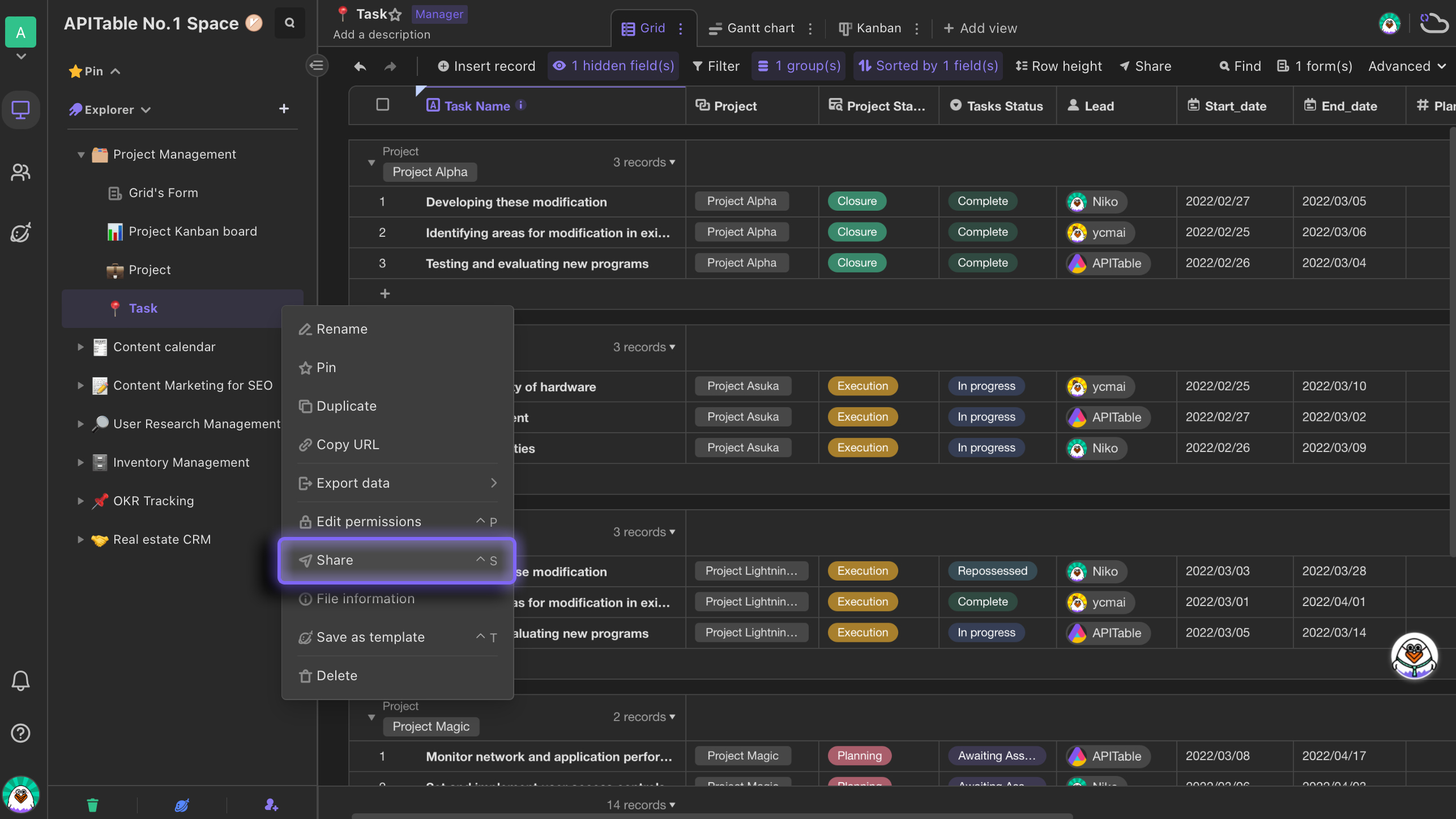Screen dimensions: 1456x819
Task: Click the bottom planet template icon
Action: pyautogui.click(x=182, y=805)
